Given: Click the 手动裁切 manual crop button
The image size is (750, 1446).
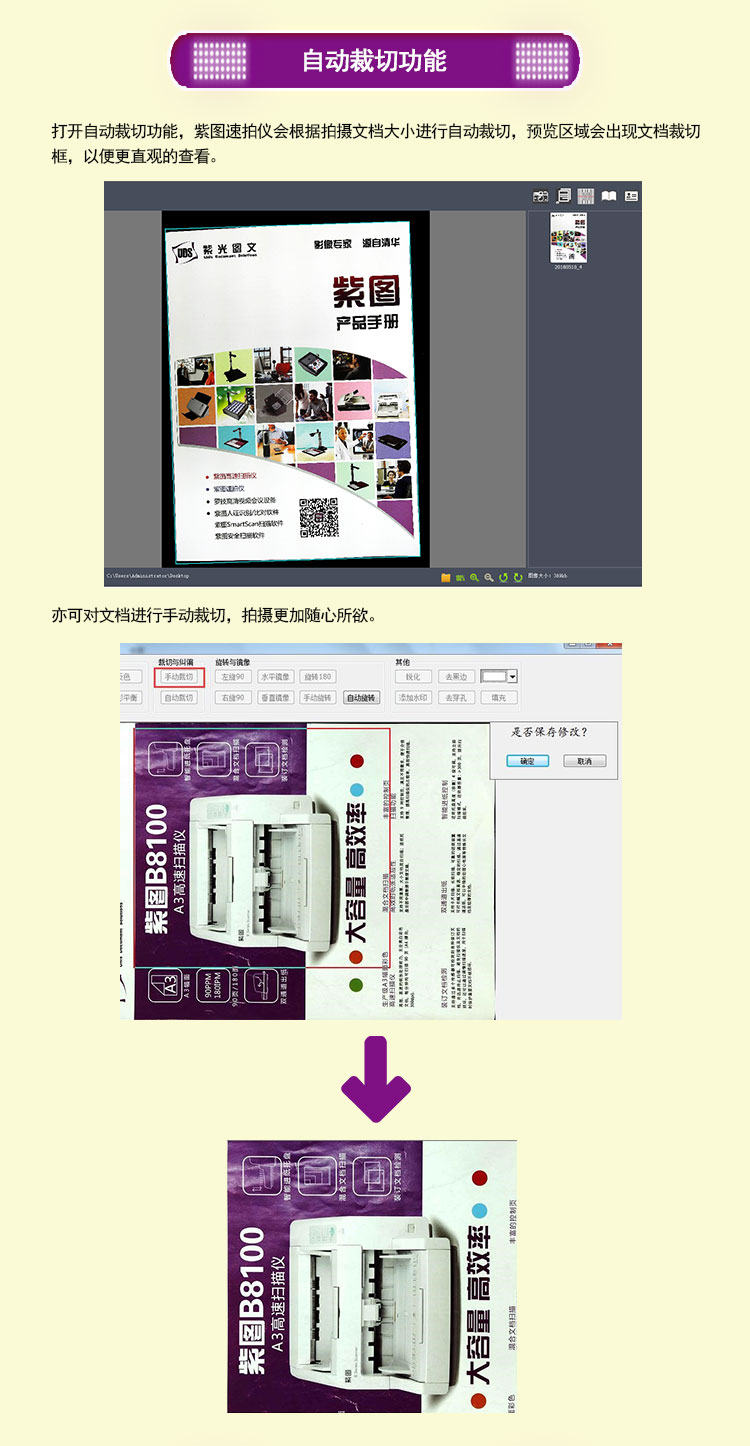Looking at the screenshot, I should [x=179, y=677].
